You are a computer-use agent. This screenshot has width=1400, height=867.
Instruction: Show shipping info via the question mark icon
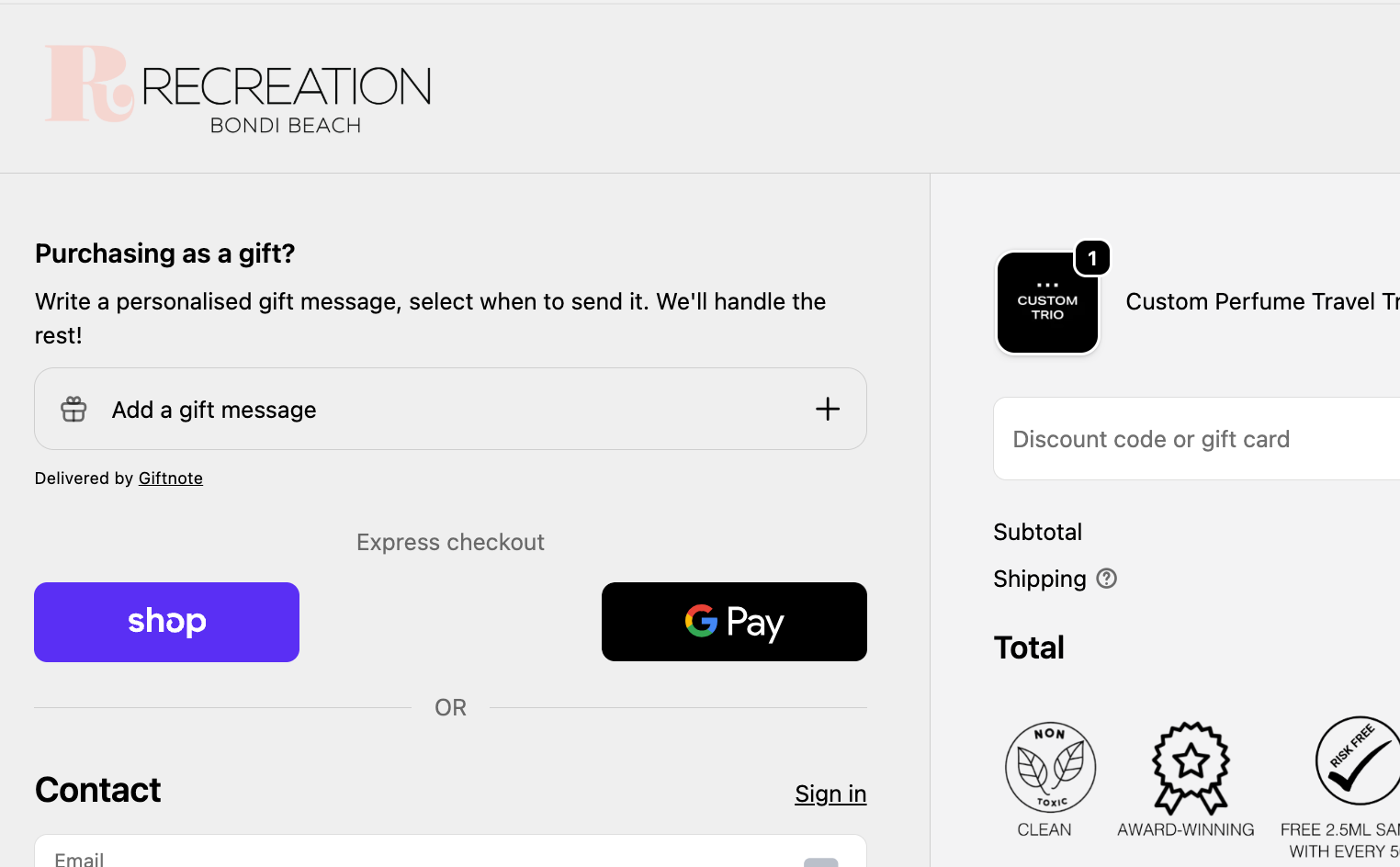1107,579
